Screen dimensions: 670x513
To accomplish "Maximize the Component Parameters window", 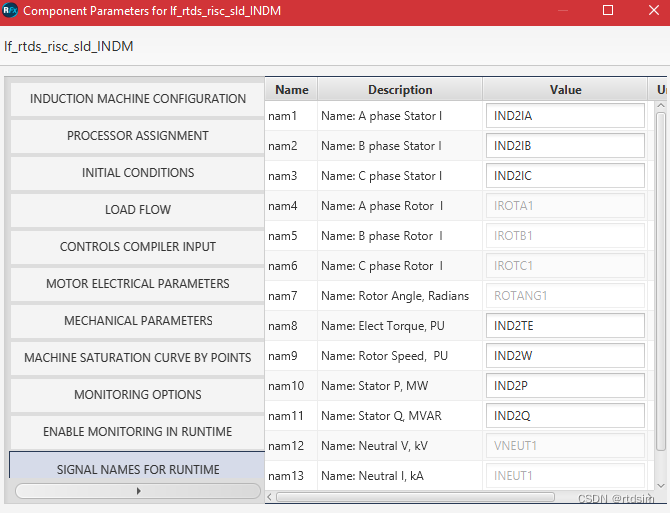I will 608,10.
